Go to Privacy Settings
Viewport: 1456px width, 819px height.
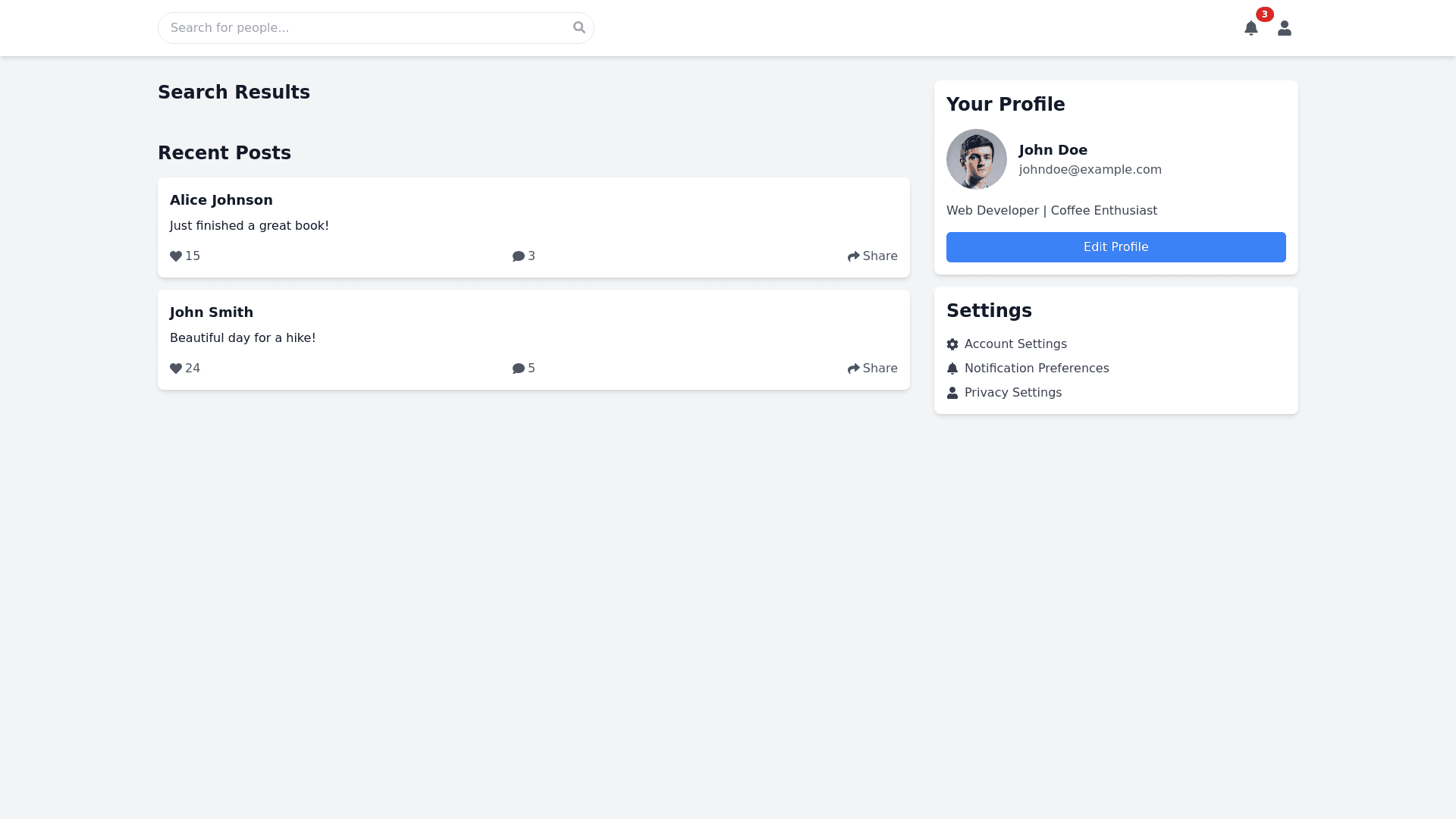pyautogui.click(x=1012, y=393)
